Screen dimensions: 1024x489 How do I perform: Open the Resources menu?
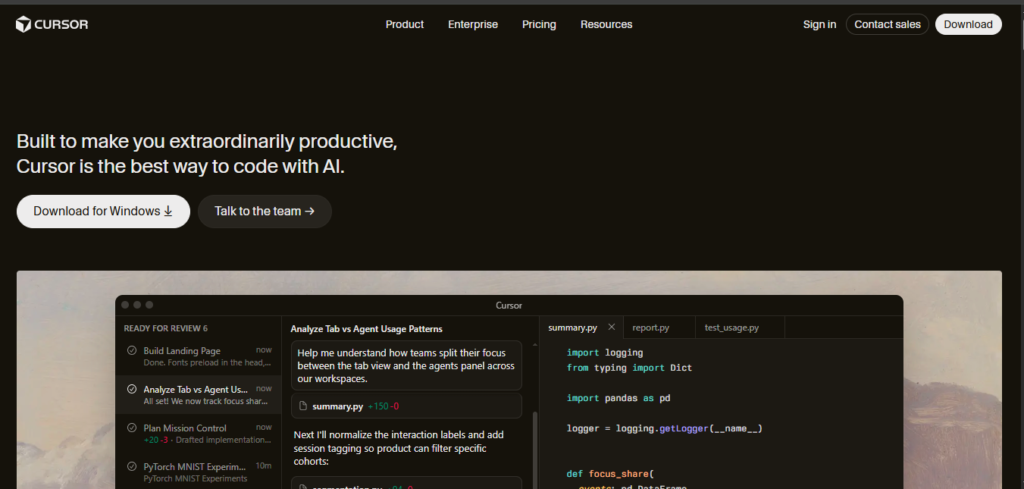[606, 24]
